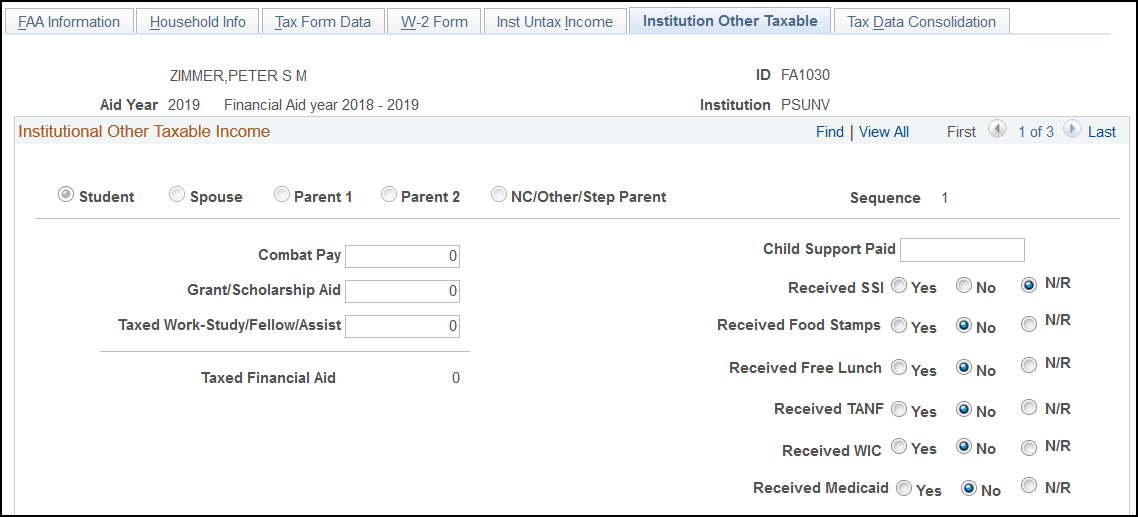Open the FAA Information tab
The image size is (1138, 517).
click(x=69, y=22)
